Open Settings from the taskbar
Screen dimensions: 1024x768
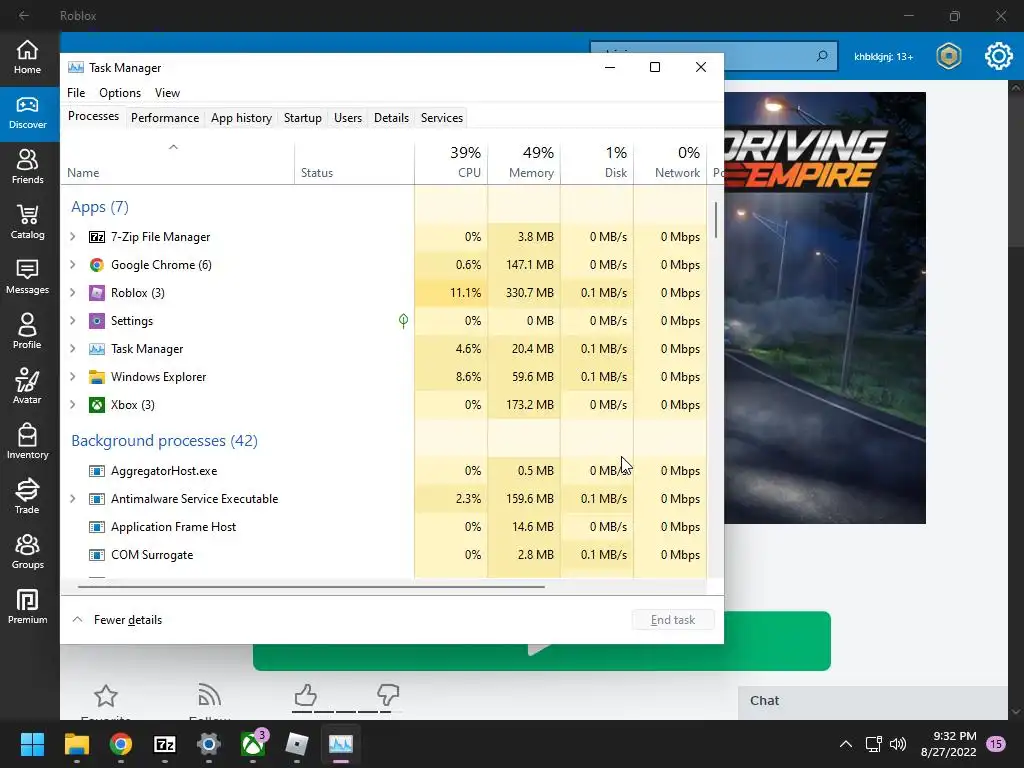pos(209,744)
